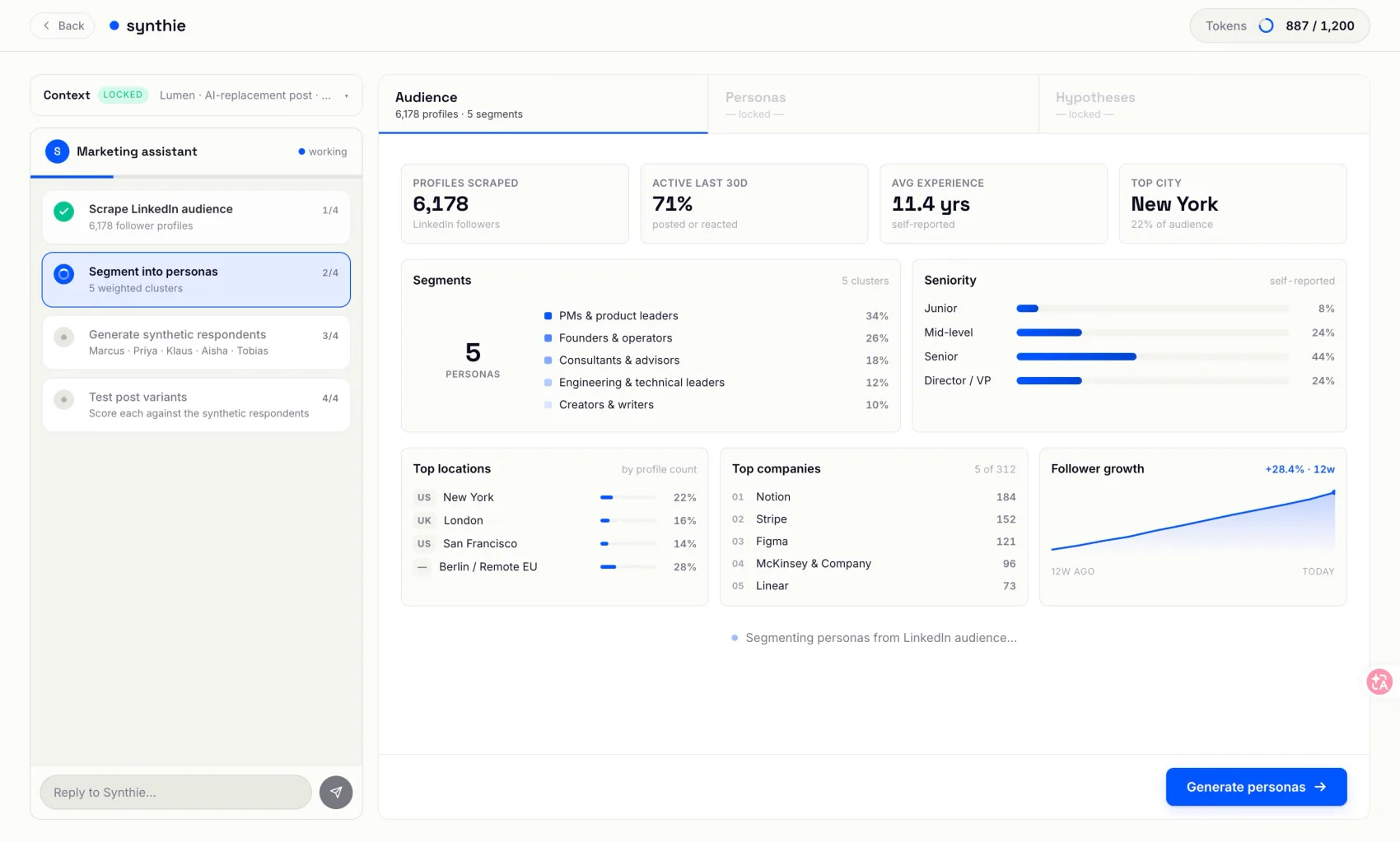Select the Notion company row
This screenshot has height=842, width=1400.
(873, 497)
